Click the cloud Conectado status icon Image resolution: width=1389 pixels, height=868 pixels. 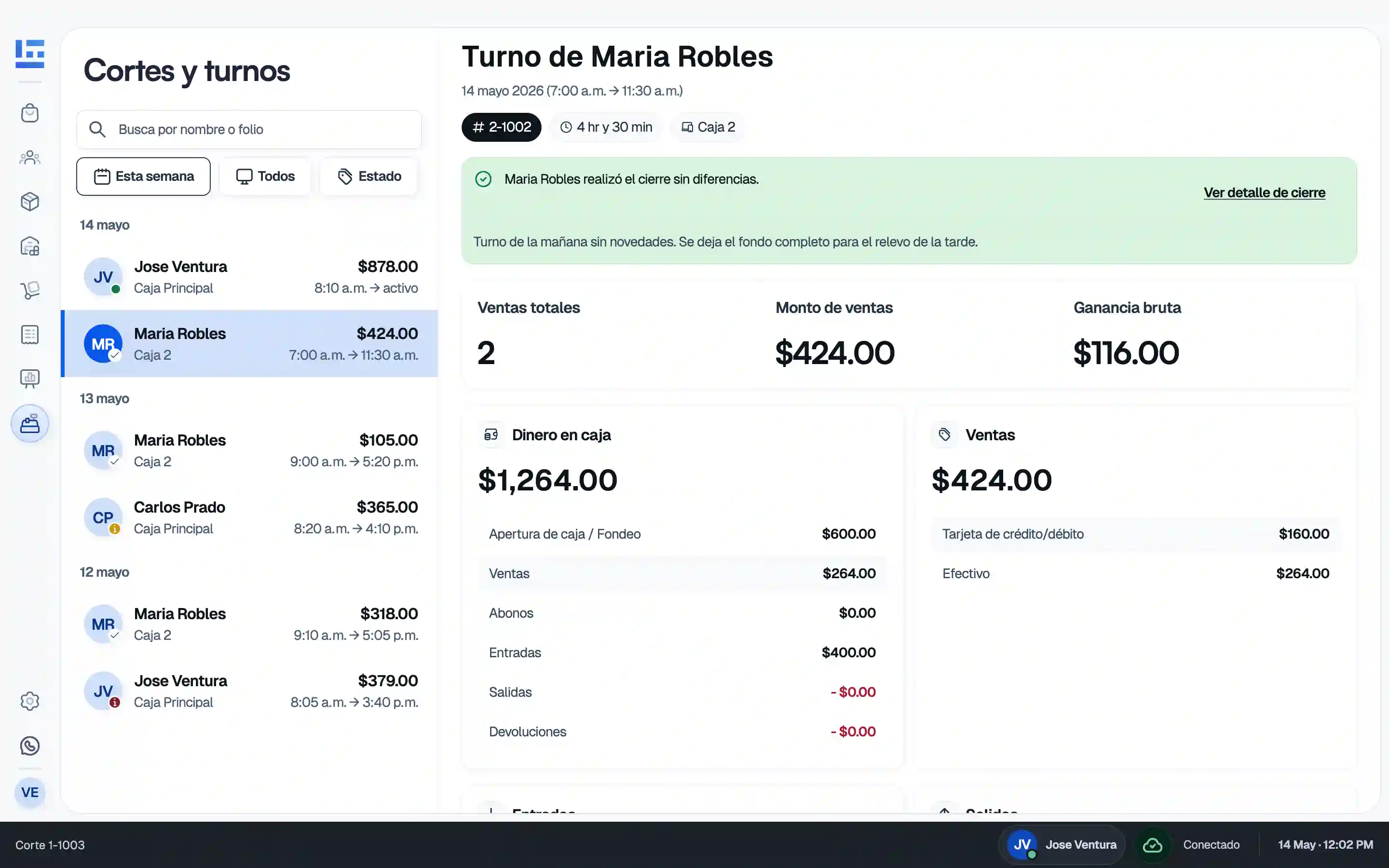(x=1153, y=845)
